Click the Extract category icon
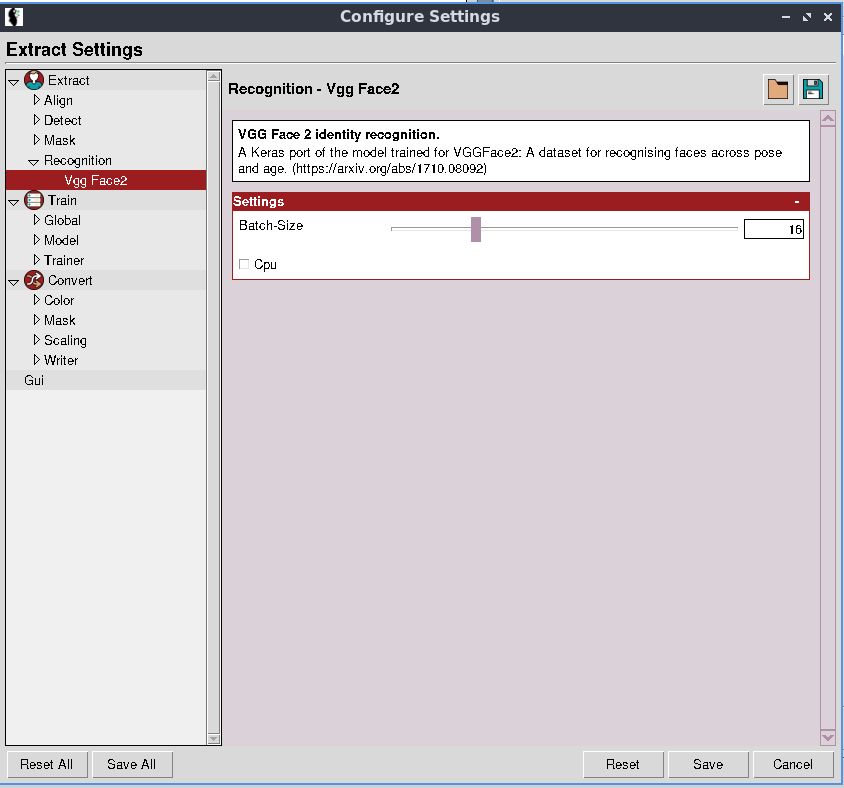 tap(34, 80)
